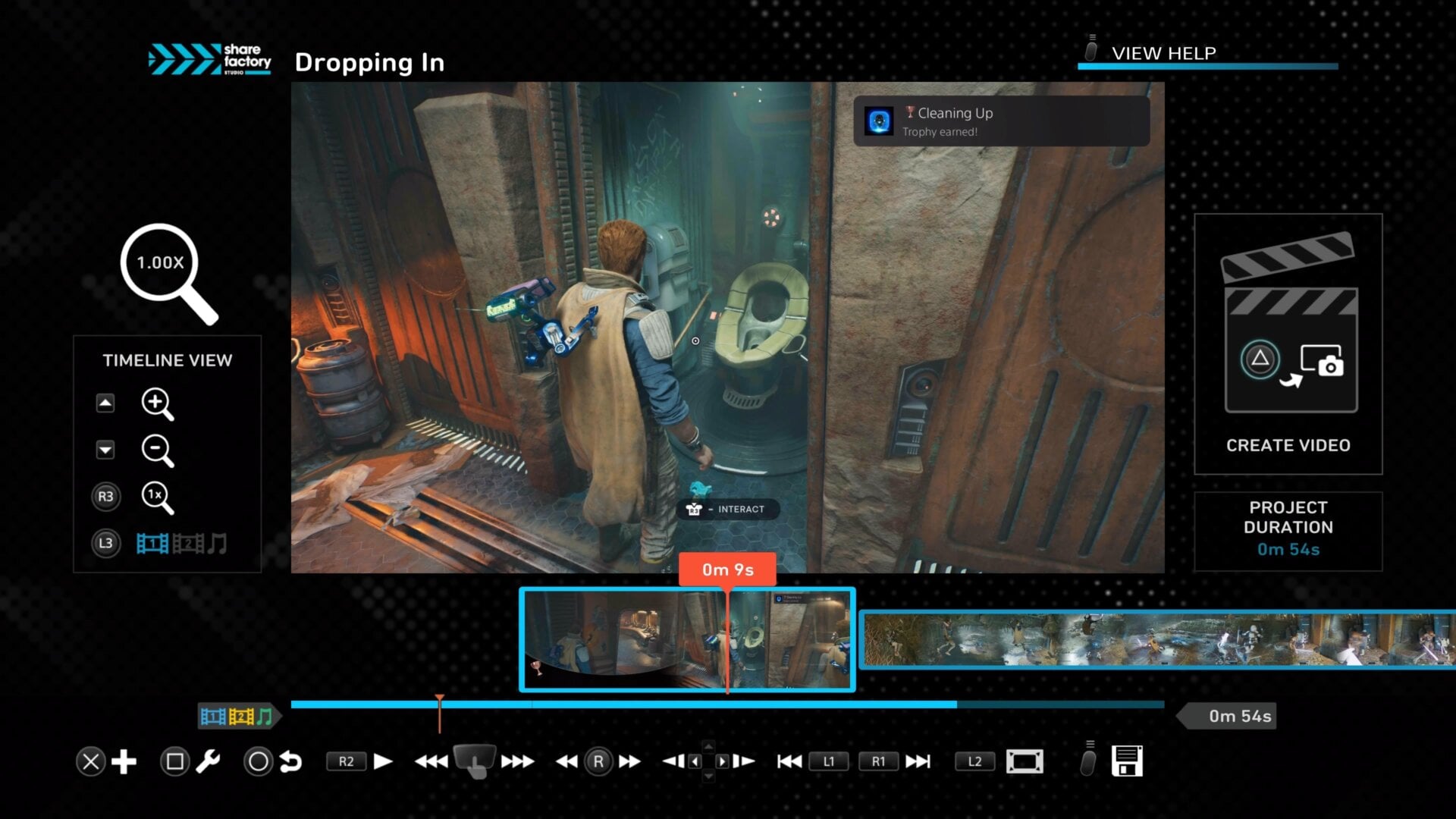Zoom out of the timeline
This screenshot has height=819, width=1456.
pos(157,450)
